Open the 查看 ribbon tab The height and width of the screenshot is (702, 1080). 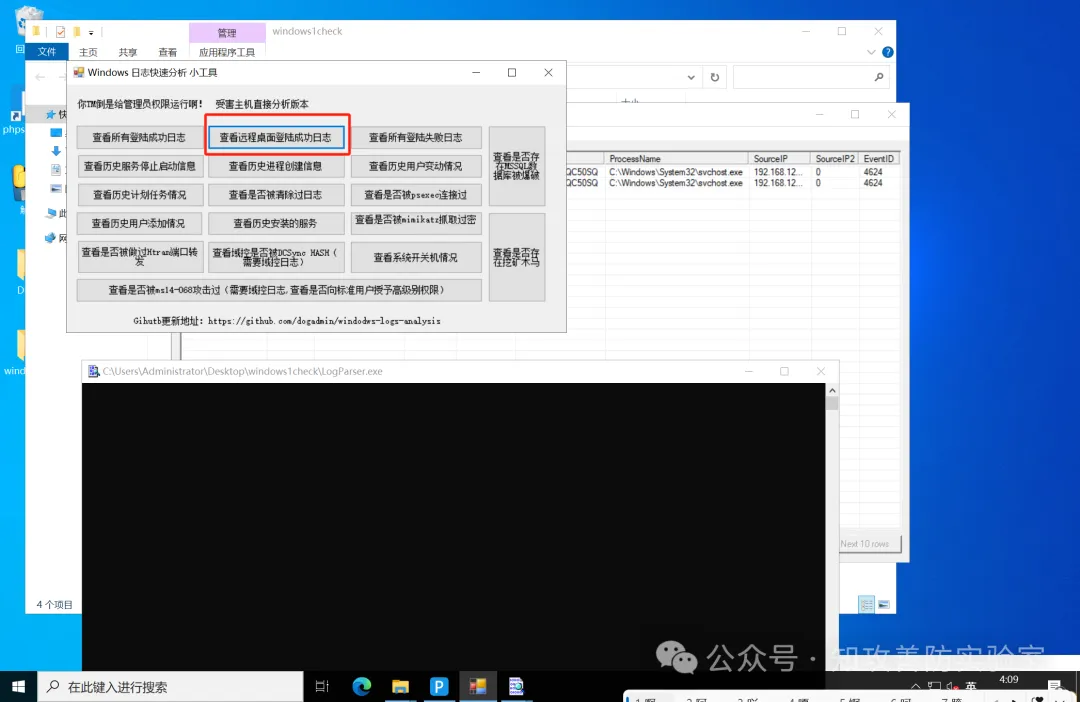(x=167, y=52)
